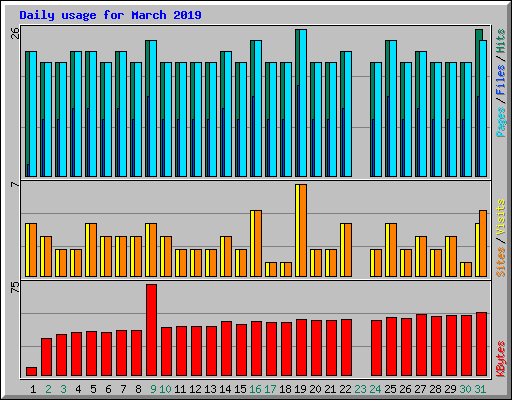Click the y-axis value 7
This screenshot has height=400, width=512.
[x=15, y=184]
